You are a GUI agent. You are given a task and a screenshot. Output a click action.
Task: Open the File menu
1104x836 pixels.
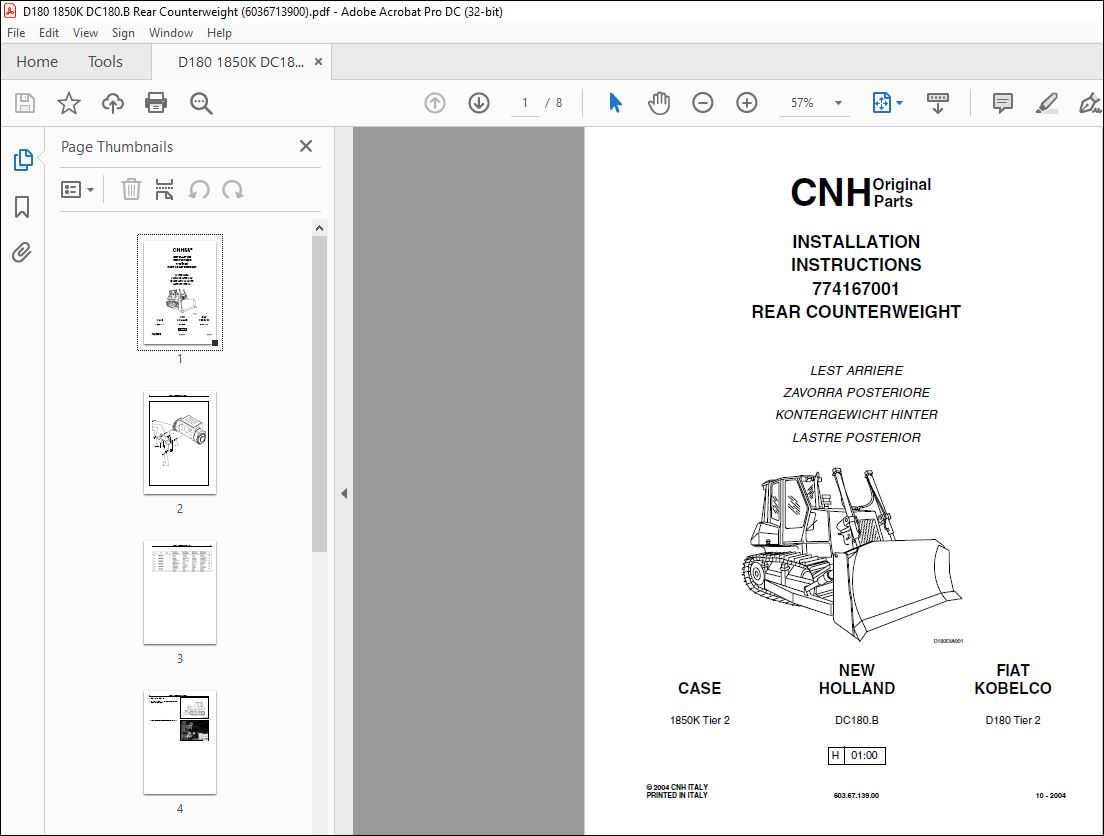coord(15,33)
